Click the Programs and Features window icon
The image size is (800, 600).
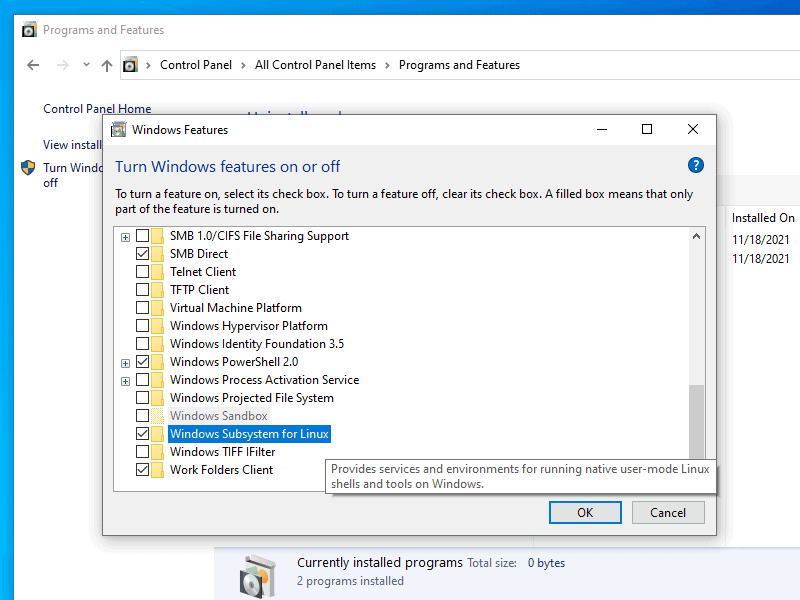pos(30,30)
